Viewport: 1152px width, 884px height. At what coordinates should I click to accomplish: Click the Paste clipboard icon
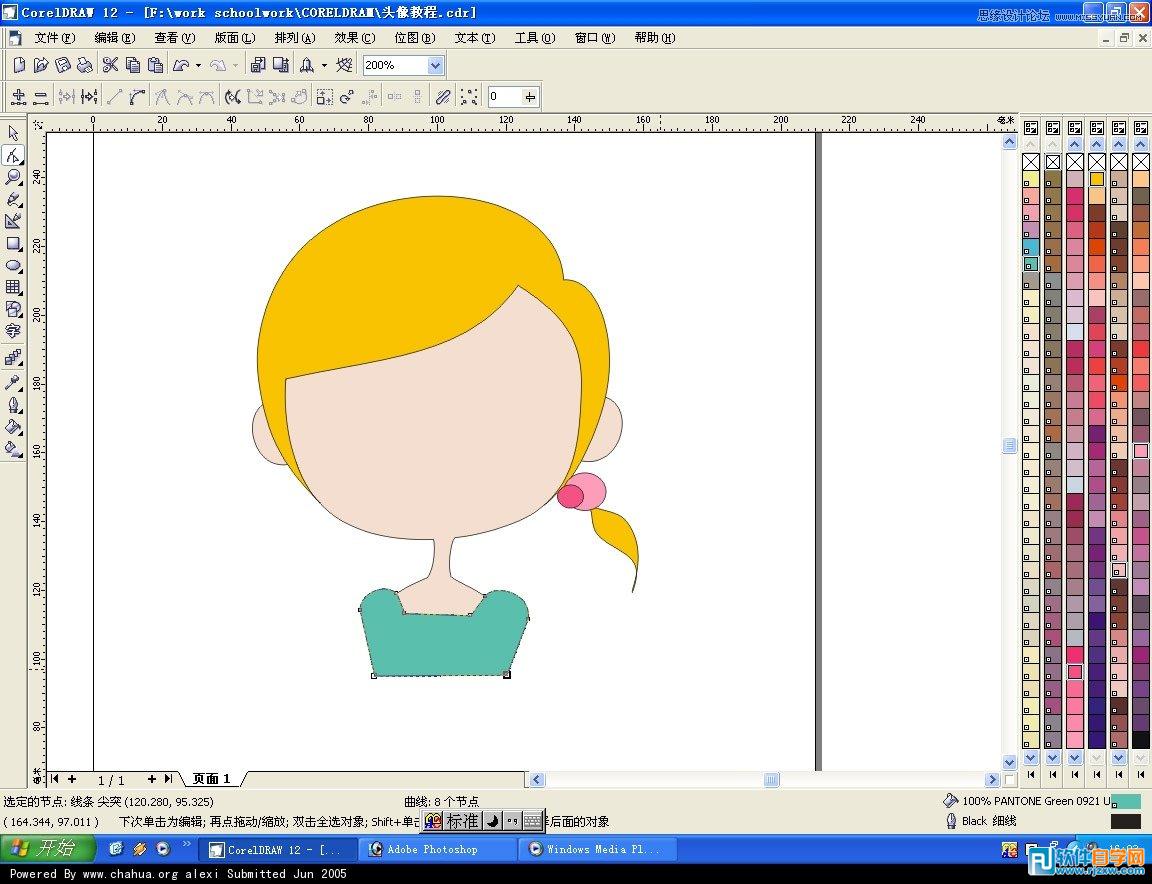(x=155, y=65)
